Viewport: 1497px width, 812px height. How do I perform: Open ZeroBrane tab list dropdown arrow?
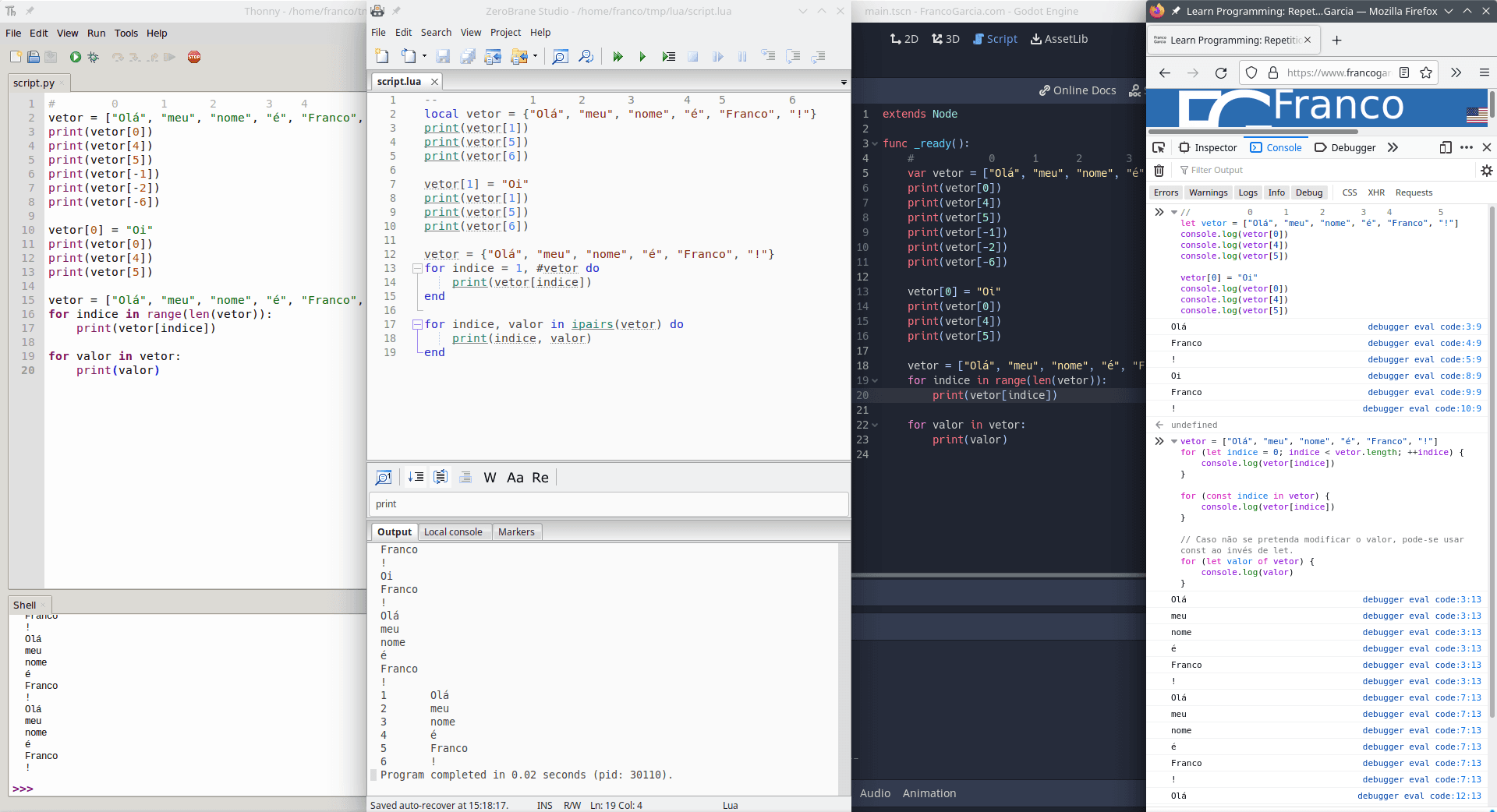[844, 82]
